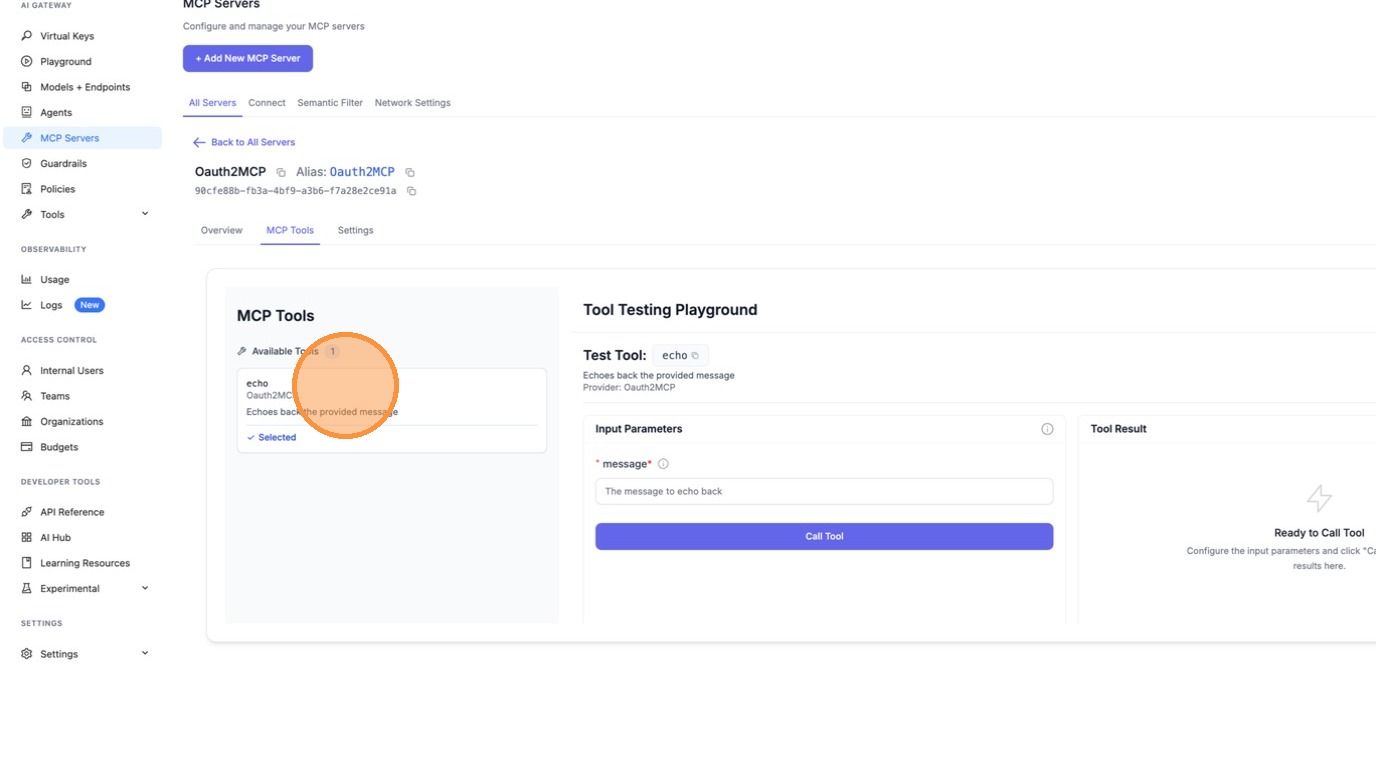Image resolution: width=1376 pixels, height=769 pixels.
Task: Expand the Settings sidebar section
Action: click(145, 654)
